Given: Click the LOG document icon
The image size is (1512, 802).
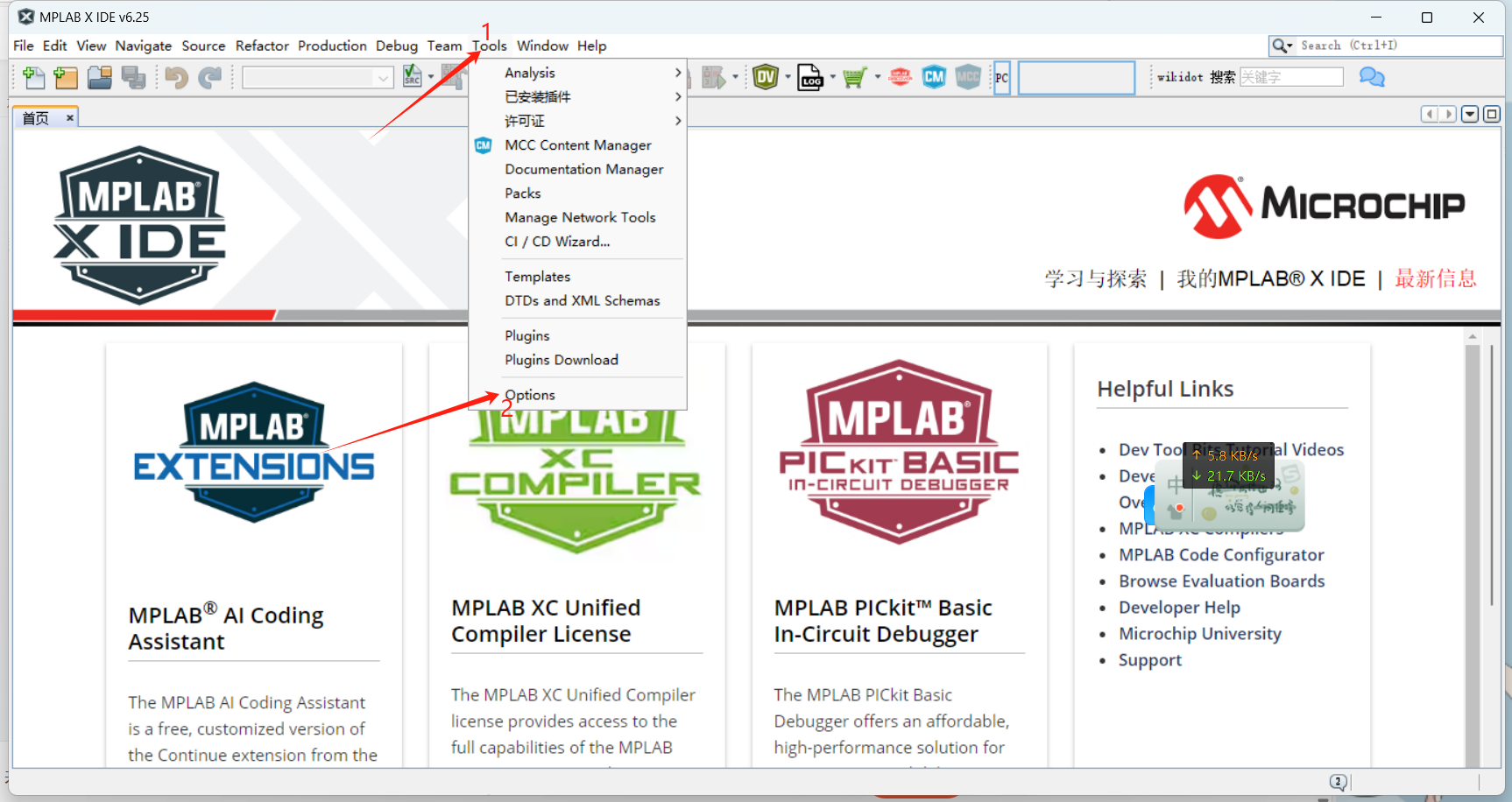Looking at the screenshot, I should coord(810,77).
